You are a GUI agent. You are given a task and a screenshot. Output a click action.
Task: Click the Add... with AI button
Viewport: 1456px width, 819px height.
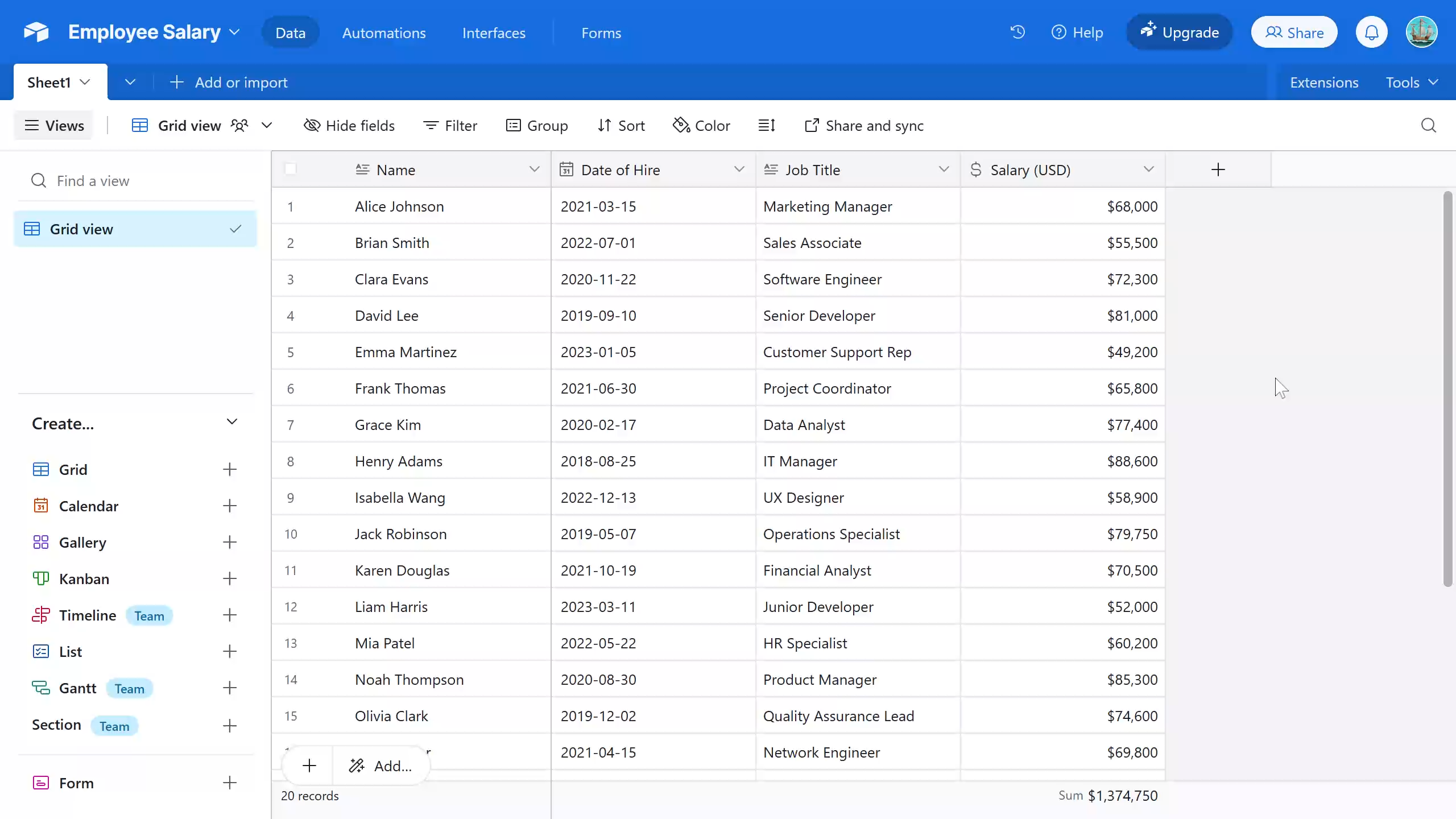[x=381, y=766]
